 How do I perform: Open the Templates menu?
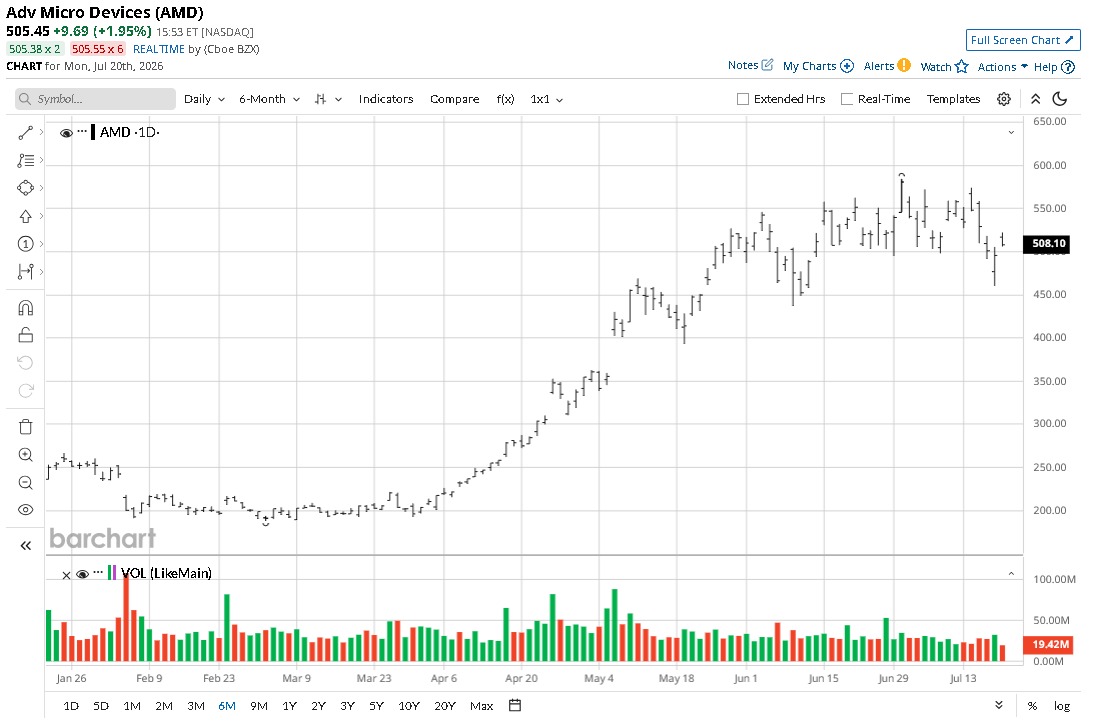coord(953,99)
